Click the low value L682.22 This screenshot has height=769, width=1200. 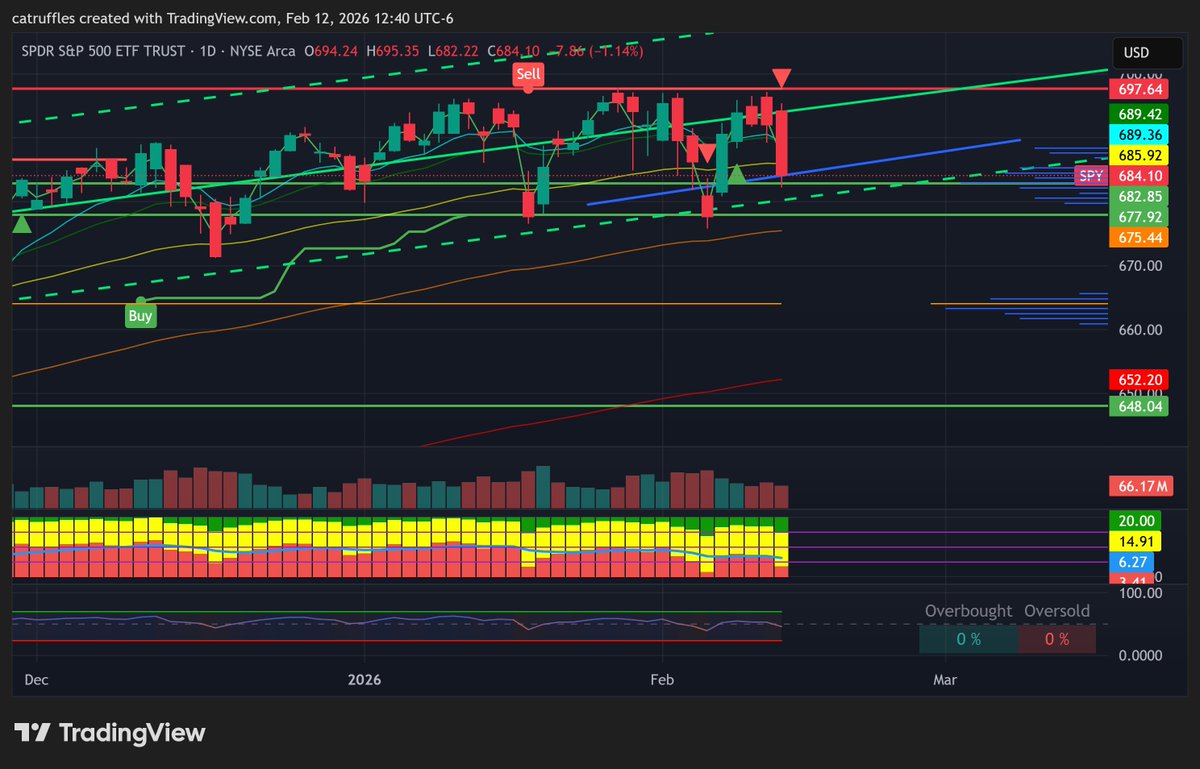pos(452,51)
